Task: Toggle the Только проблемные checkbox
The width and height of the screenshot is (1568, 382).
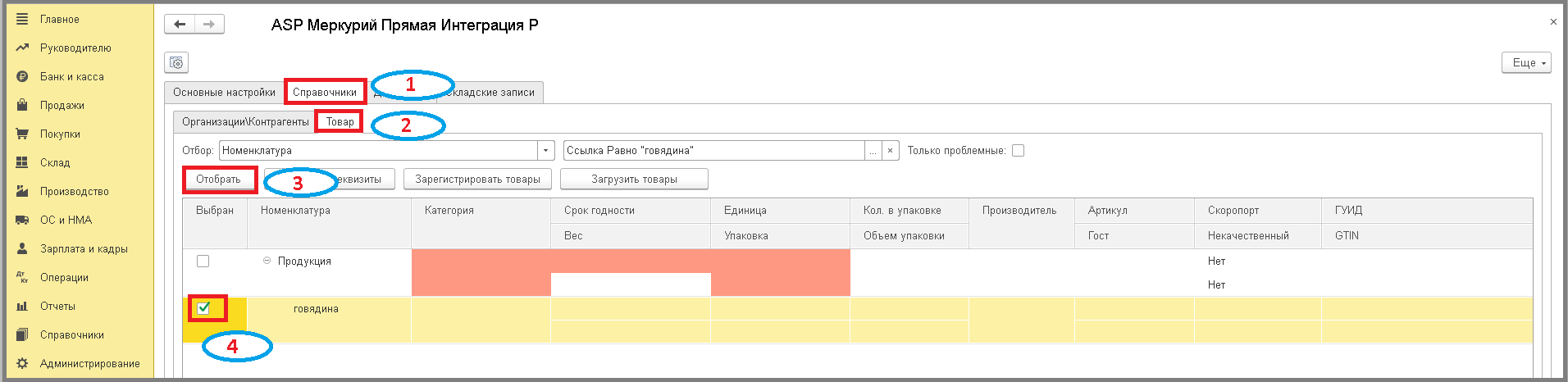Action: pyautogui.click(x=1018, y=150)
